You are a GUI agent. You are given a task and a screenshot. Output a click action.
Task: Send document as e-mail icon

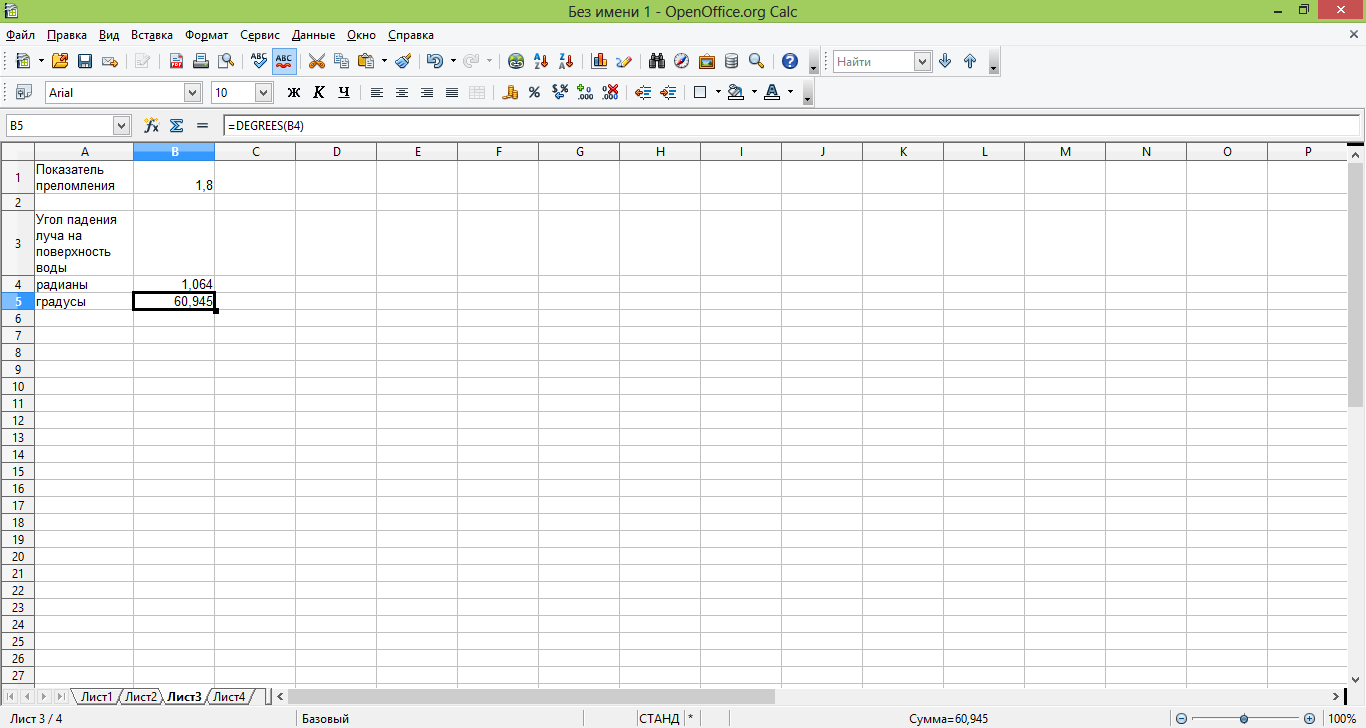click(x=110, y=61)
